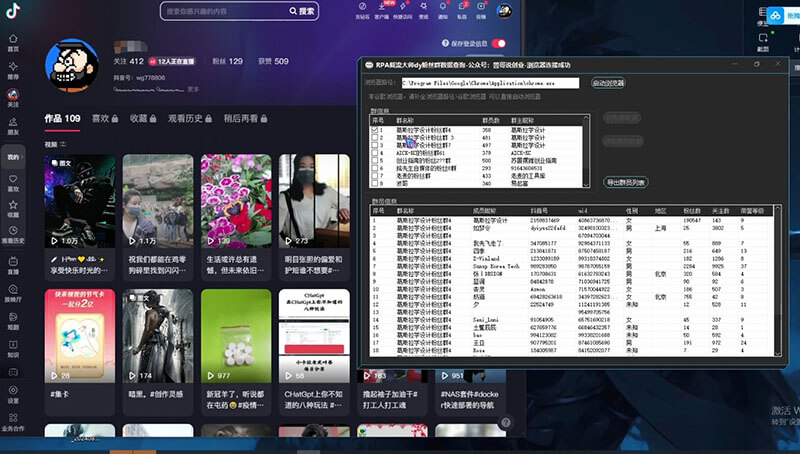Select the 作品 109 tab
This screenshot has width=800, height=454.
pyautogui.click(x=62, y=118)
